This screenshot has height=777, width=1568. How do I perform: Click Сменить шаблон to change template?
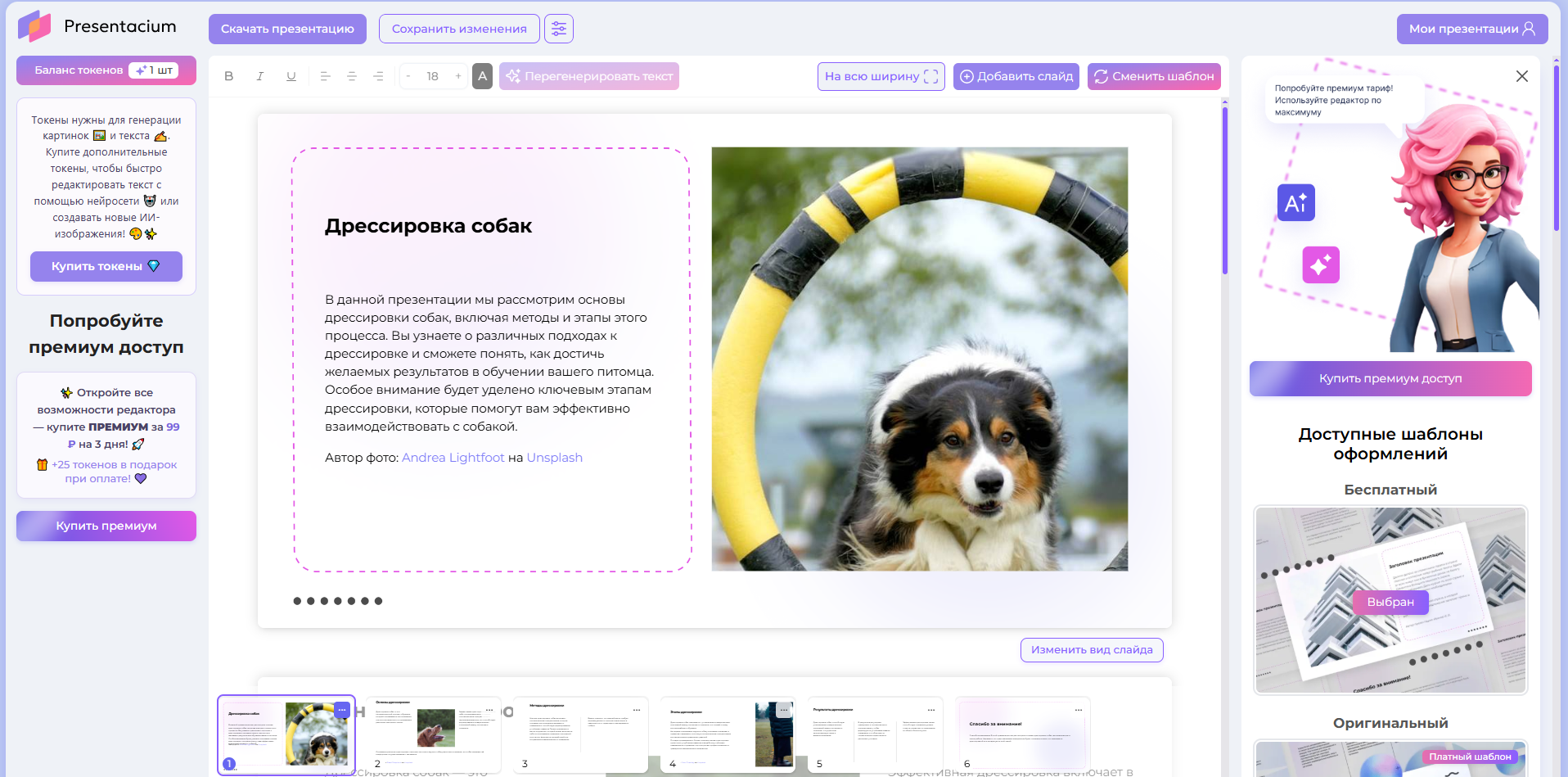[x=1154, y=76]
